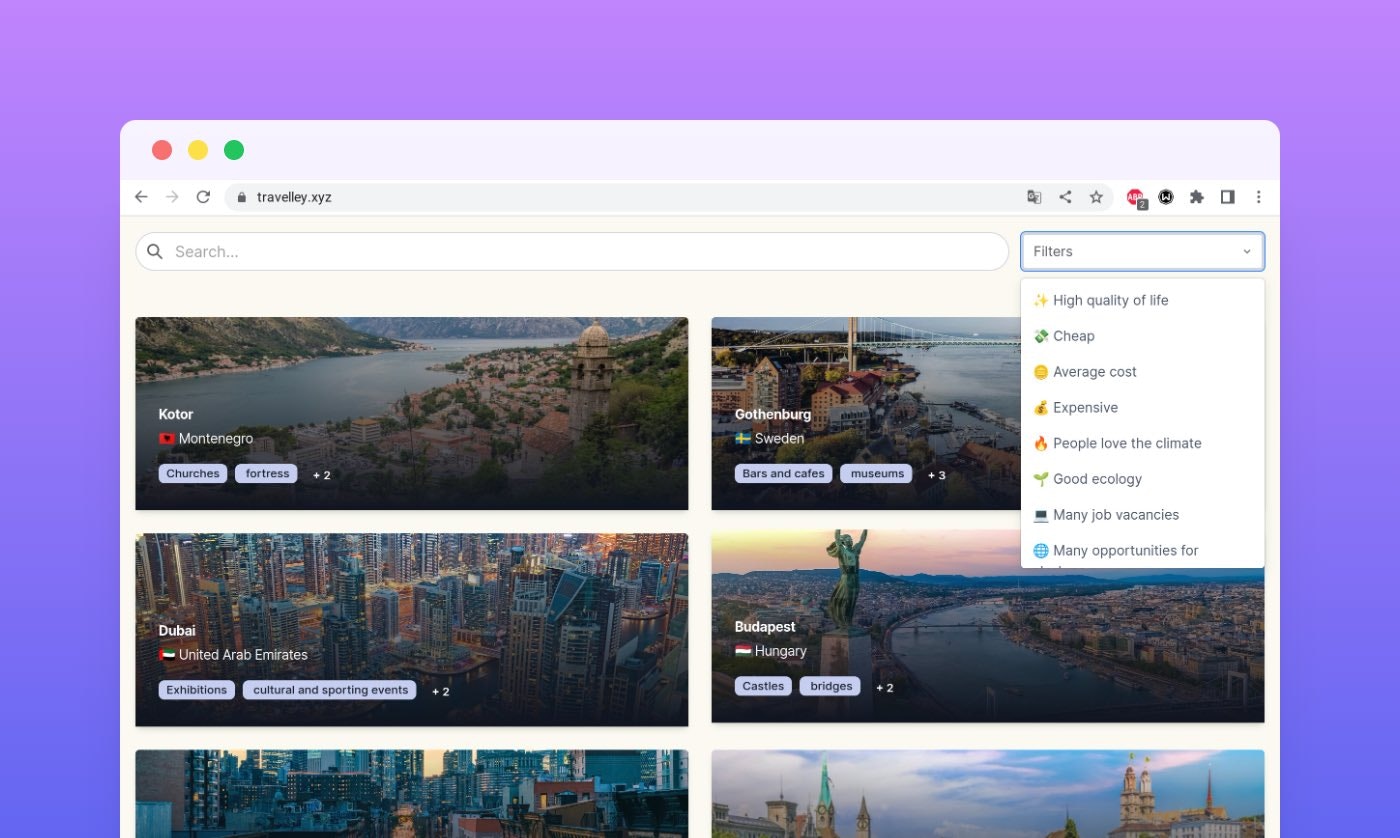Click the round black W extension icon
This screenshot has height=838, width=1400.
coord(1166,197)
